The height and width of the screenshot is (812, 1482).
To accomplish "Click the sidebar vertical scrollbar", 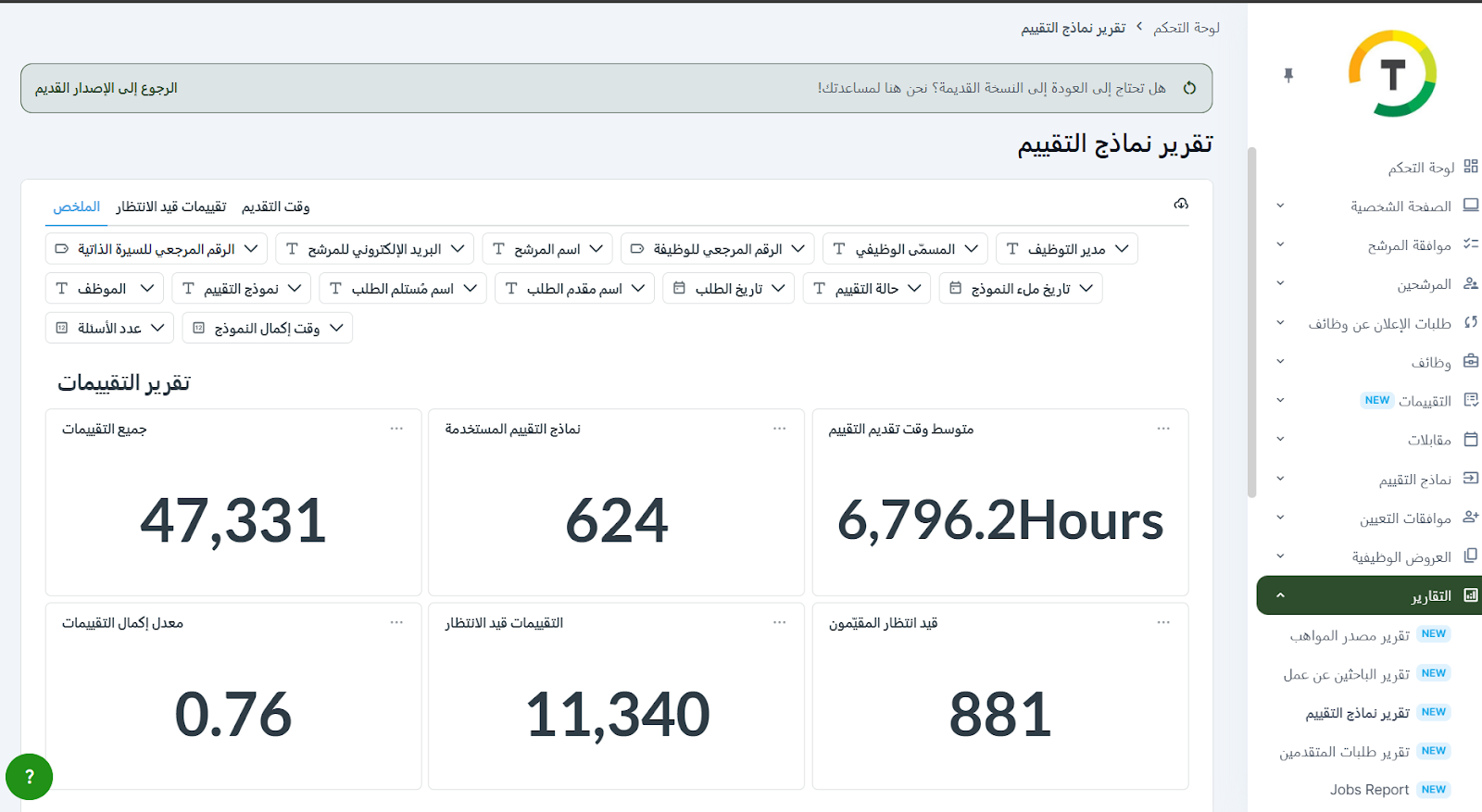I will click(x=1252, y=324).
